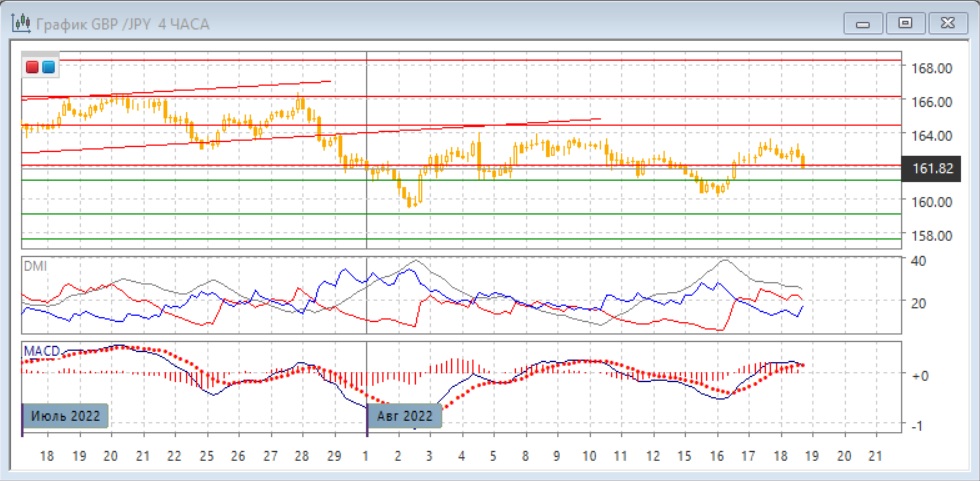Click the MACD indicator label
Image resolution: width=980 pixels, height=481 pixels.
pos(43,351)
